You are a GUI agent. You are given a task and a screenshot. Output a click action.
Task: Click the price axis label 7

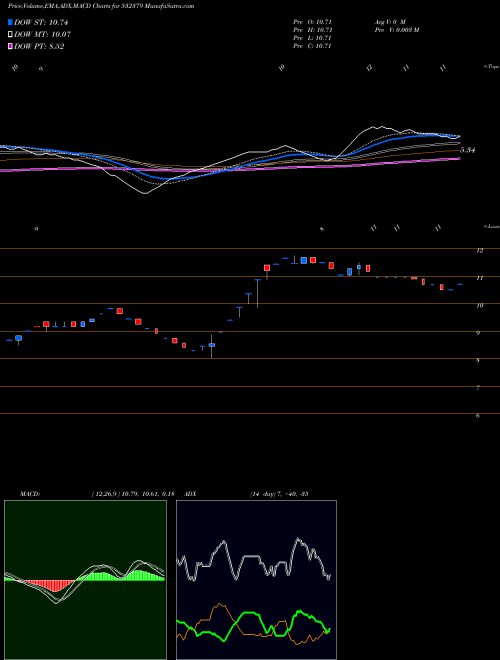coord(478,388)
